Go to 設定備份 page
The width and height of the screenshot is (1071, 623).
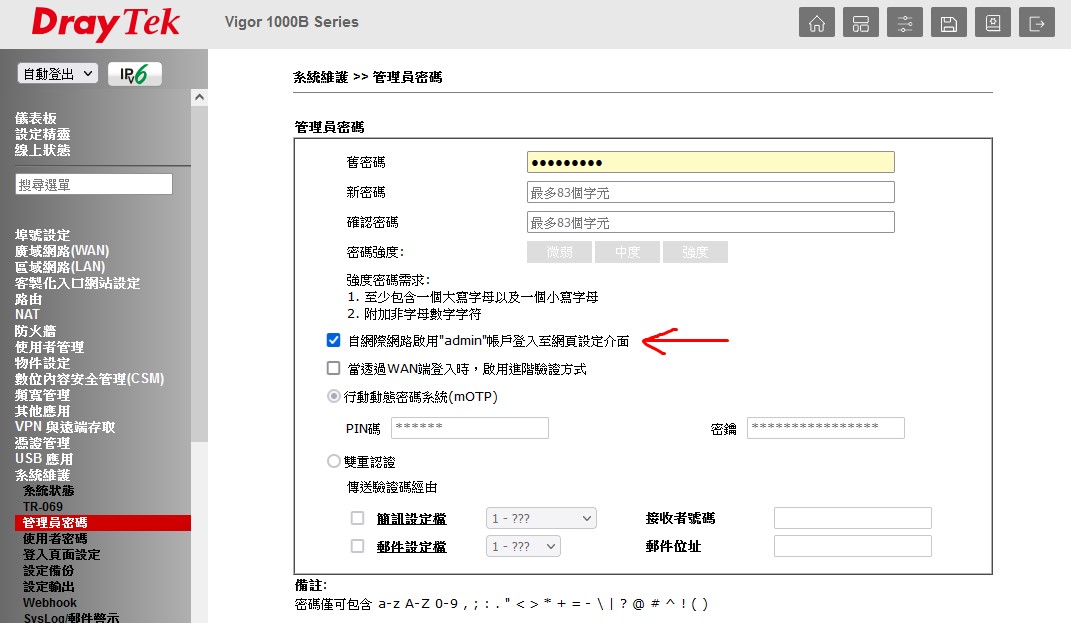point(48,571)
